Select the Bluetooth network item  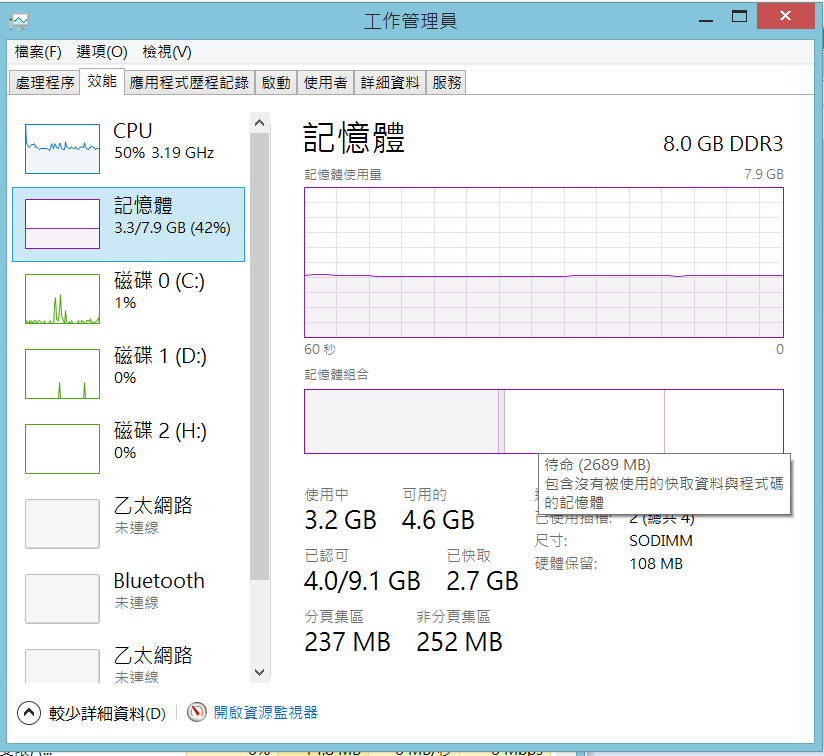(x=62, y=599)
